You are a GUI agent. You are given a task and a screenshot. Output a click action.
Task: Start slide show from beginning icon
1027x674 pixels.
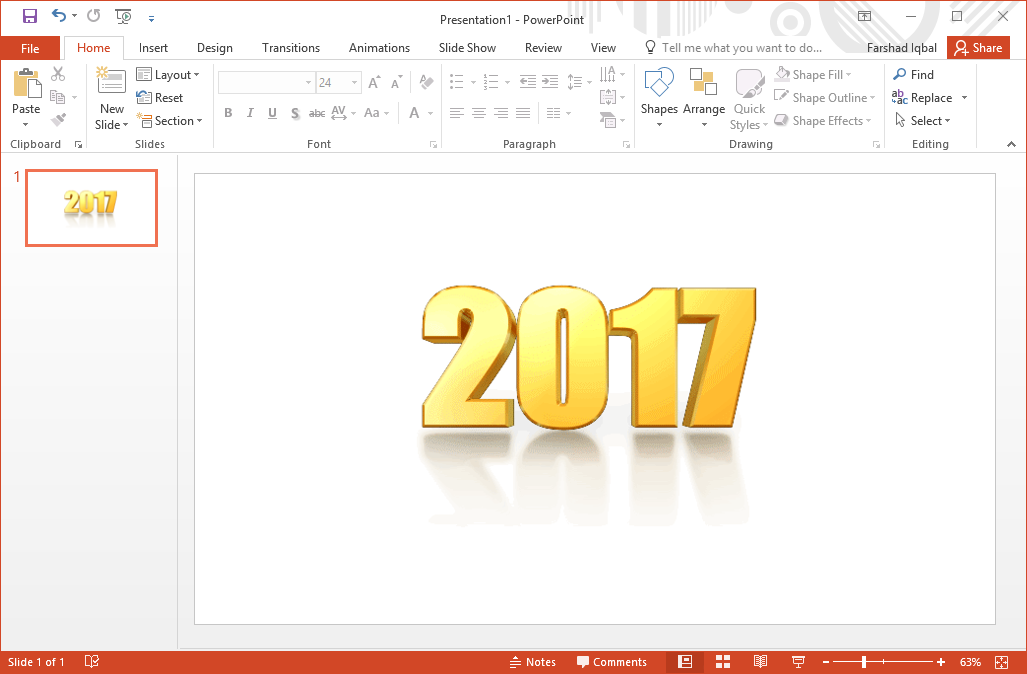point(122,16)
